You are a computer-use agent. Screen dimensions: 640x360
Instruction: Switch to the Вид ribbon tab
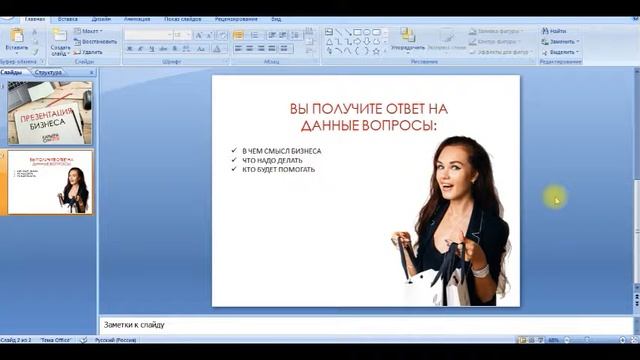point(276,19)
